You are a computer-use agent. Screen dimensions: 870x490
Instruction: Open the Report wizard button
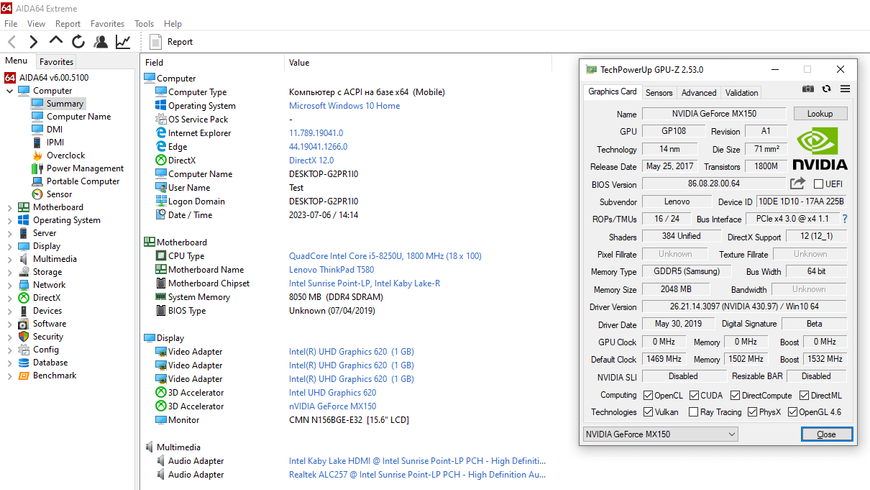(x=171, y=42)
